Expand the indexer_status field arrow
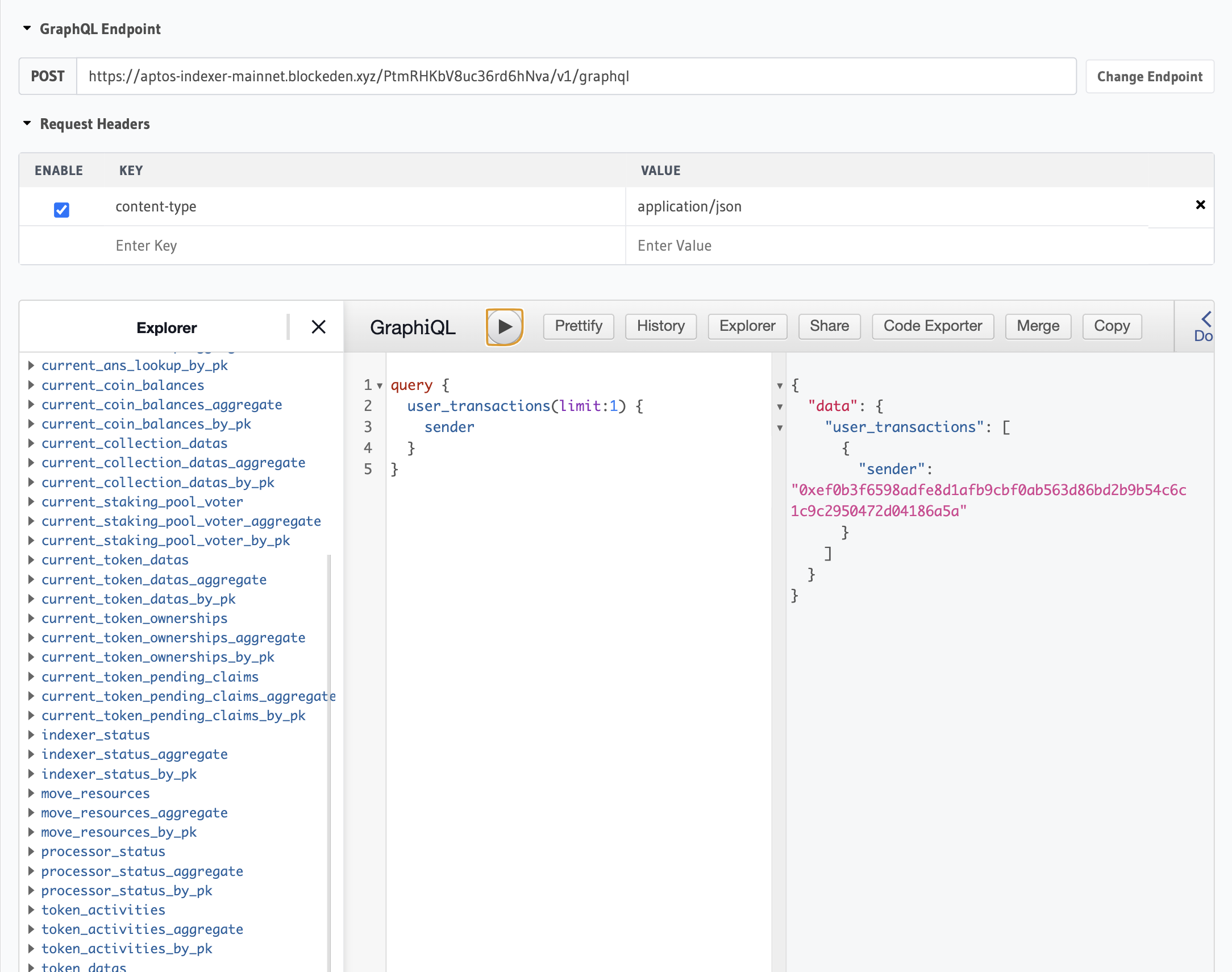1232x972 pixels. [x=31, y=735]
